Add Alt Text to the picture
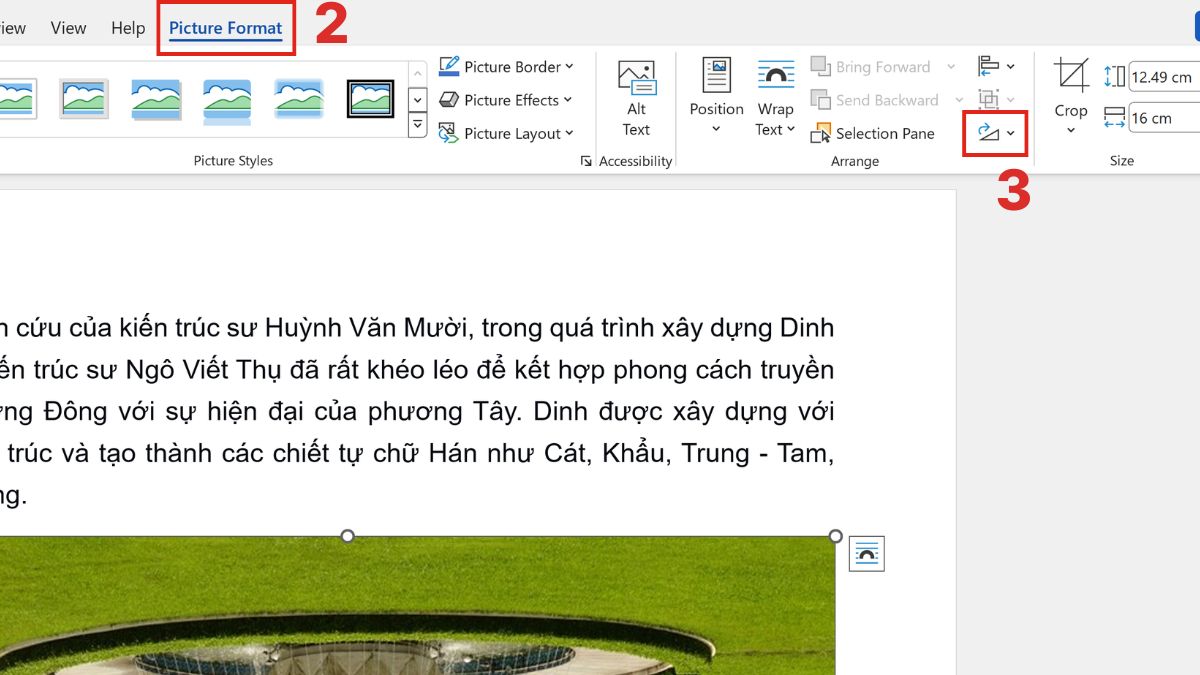 pos(636,99)
